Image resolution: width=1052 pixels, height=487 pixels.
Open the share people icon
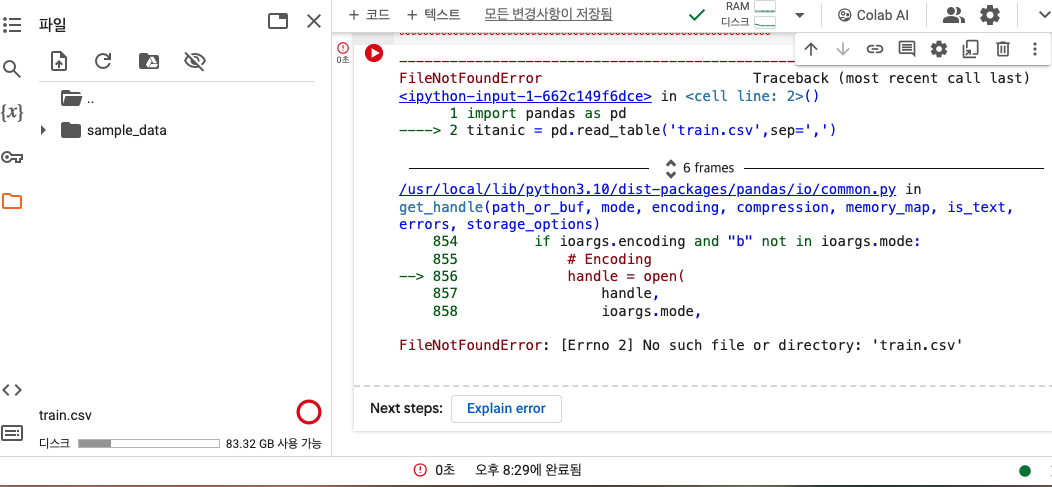coord(953,15)
